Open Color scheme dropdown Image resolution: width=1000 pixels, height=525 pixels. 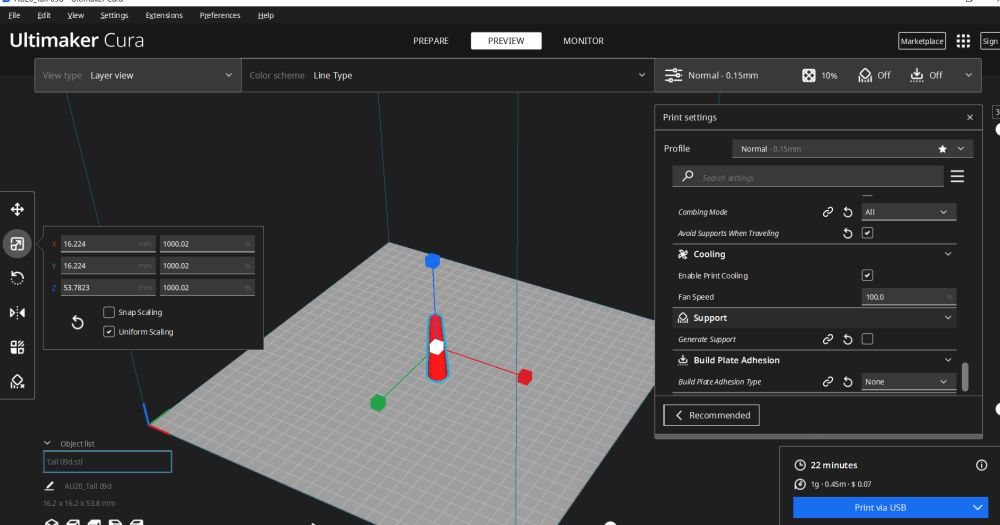click(448, 75)
